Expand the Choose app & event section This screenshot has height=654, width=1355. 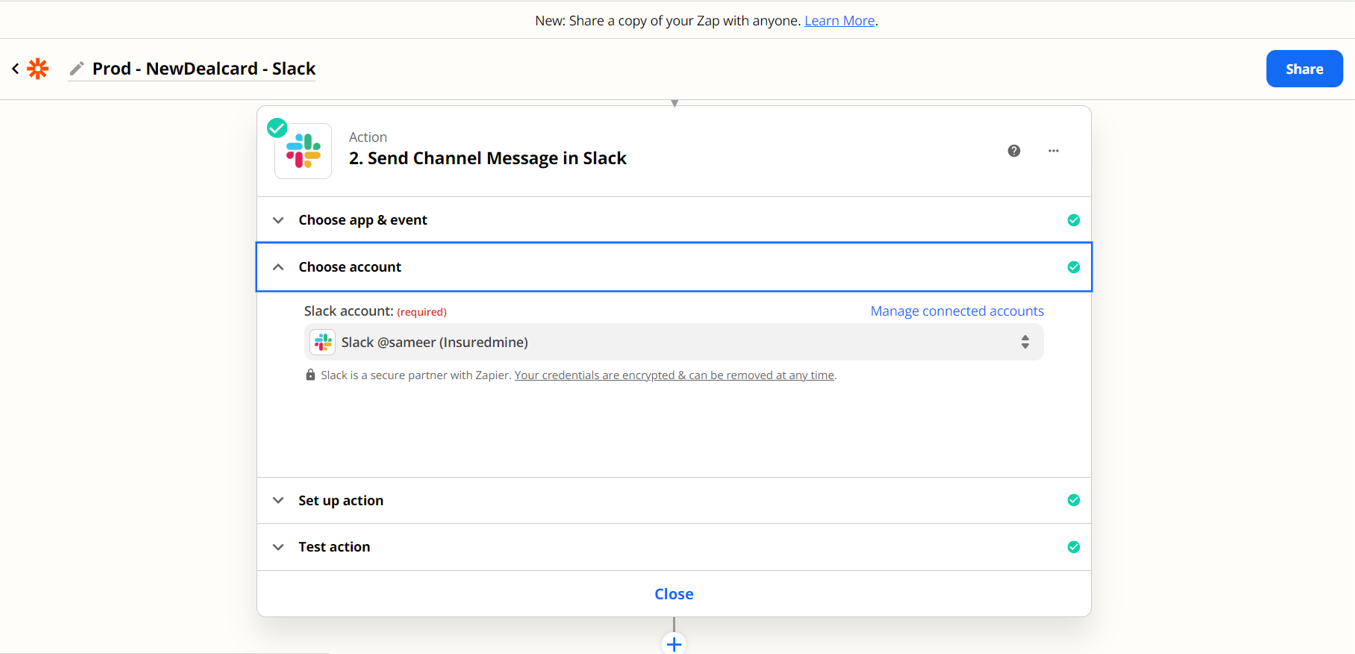(674, 220)
